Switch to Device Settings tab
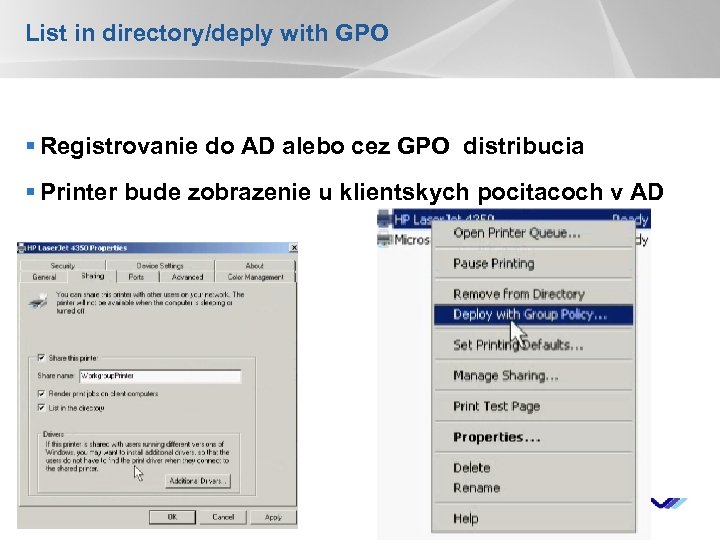This screenshot has width=720, height=540. (160, 265)
